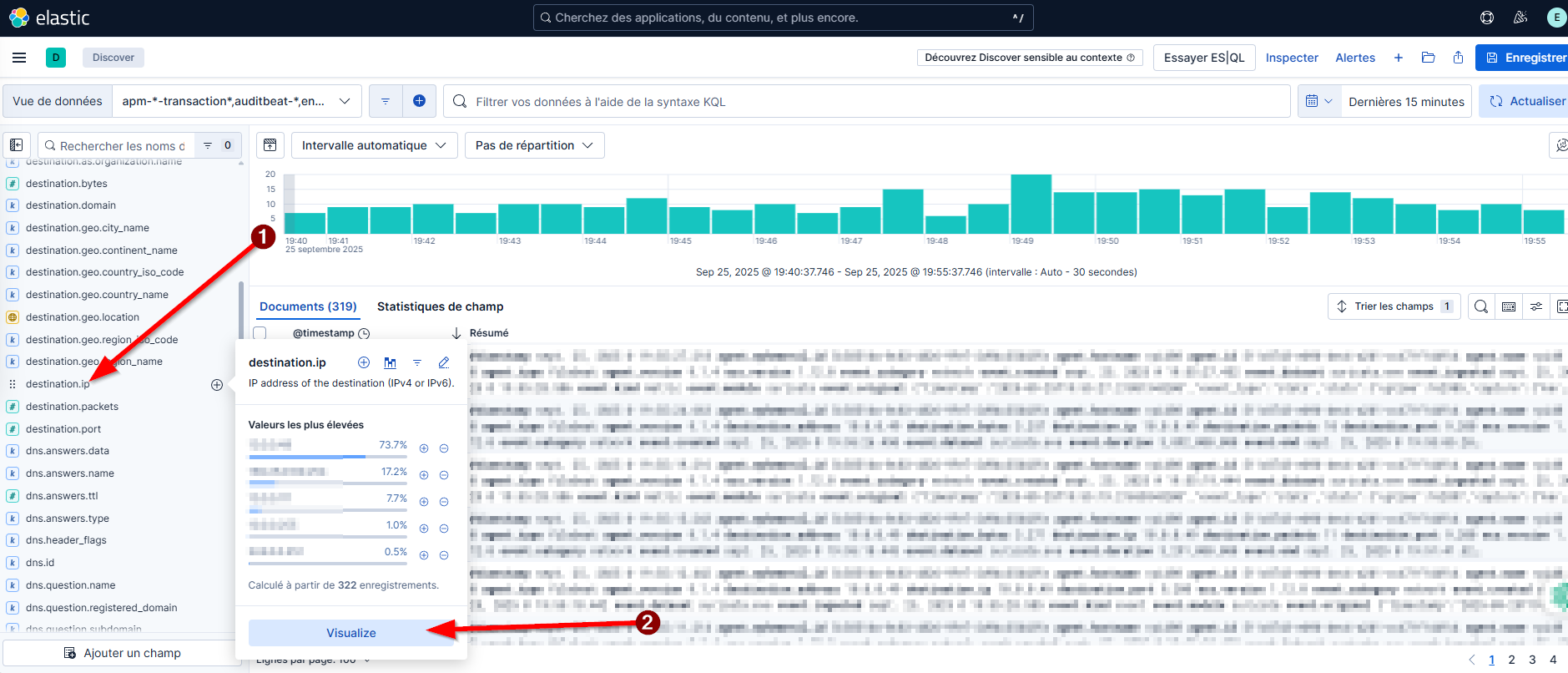
Task: Open the main hamburger navigation menu
Action: (x=19, y=58)
